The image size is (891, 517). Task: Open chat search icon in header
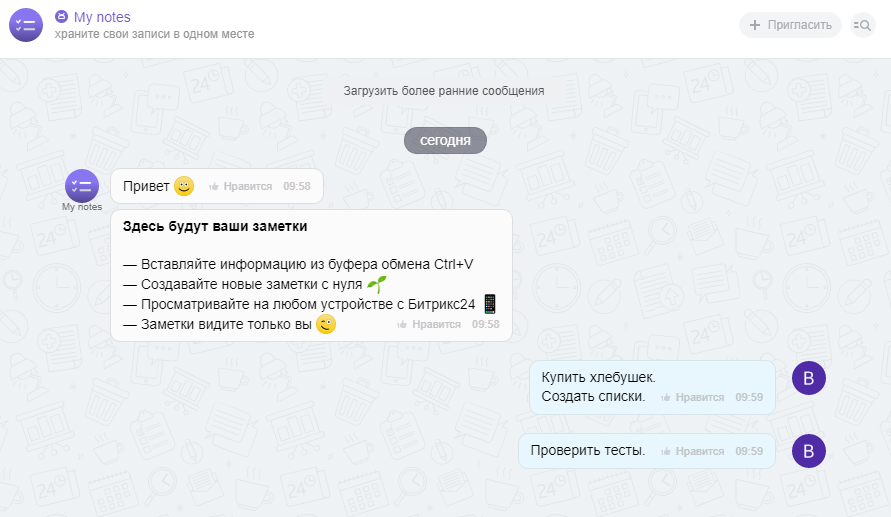(863, 25)
